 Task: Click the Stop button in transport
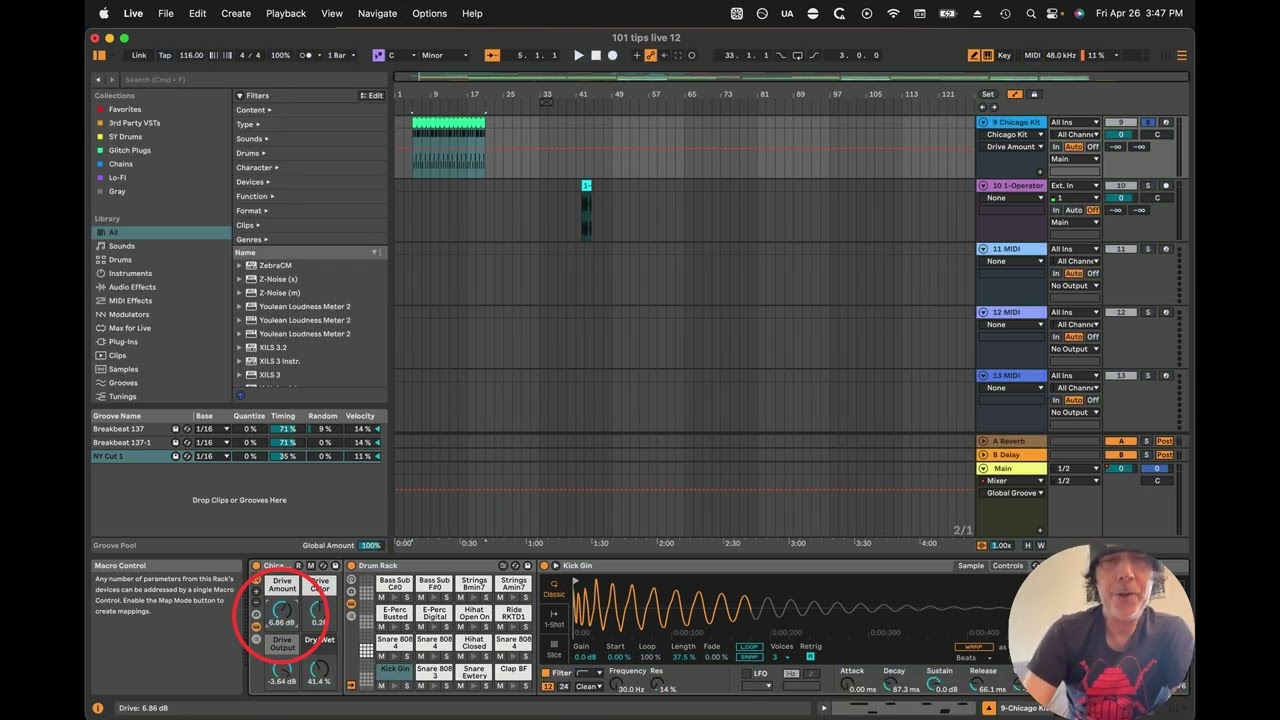click(596, 55)
